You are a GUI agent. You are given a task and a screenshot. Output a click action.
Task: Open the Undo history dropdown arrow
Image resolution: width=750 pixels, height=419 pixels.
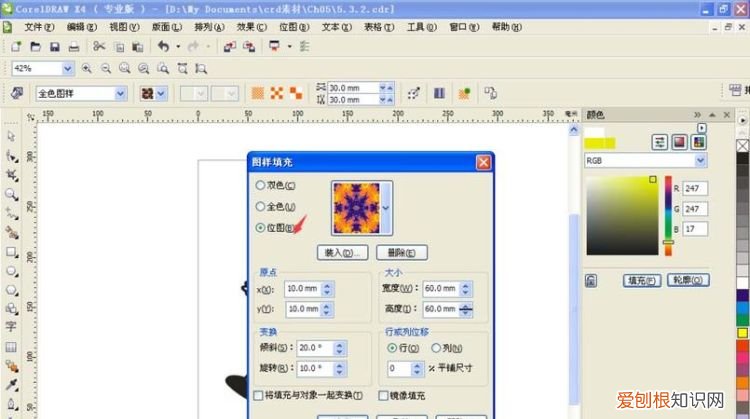pyautogui.click(x=178, y=46)
